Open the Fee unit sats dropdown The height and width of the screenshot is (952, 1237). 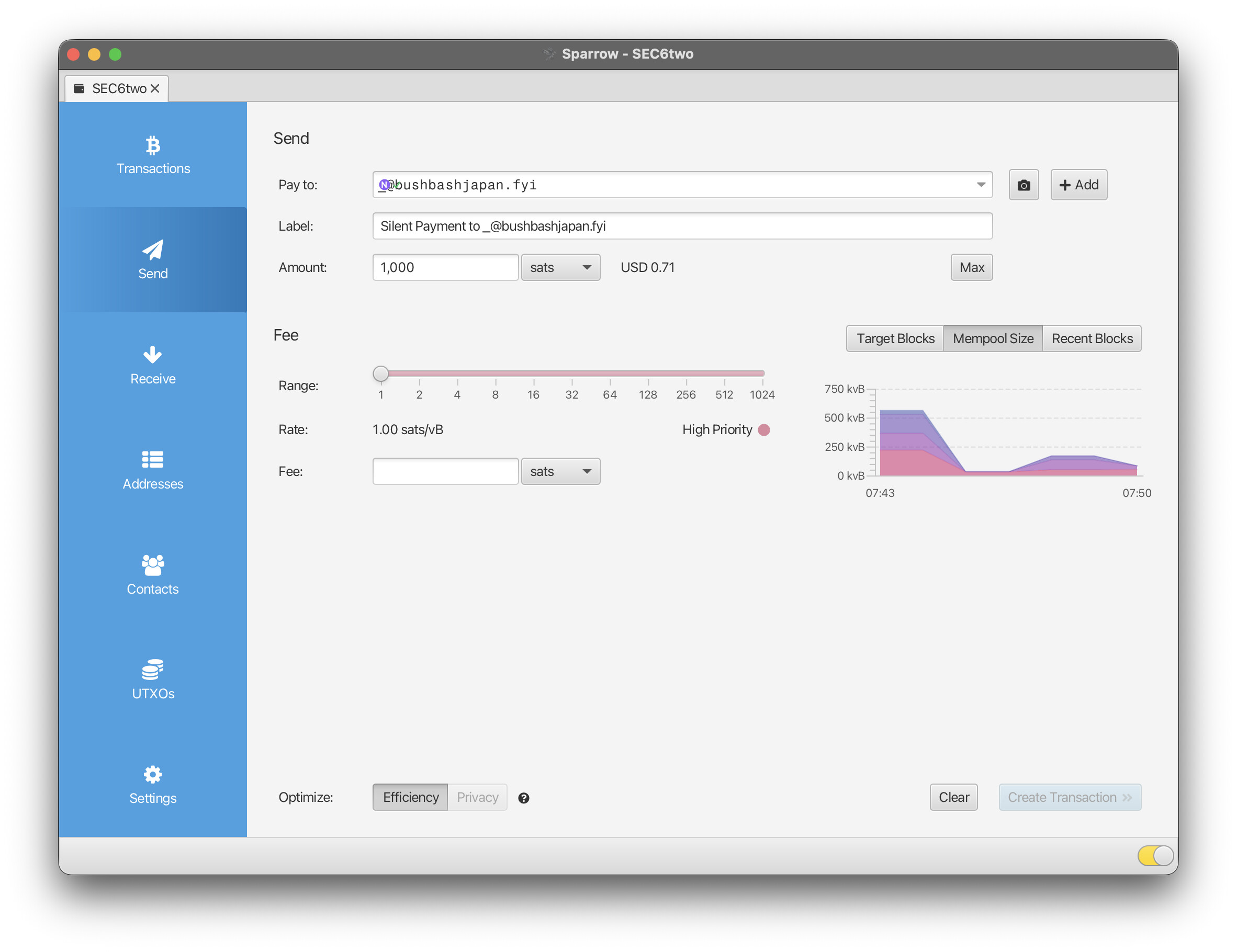pos(560,472)
